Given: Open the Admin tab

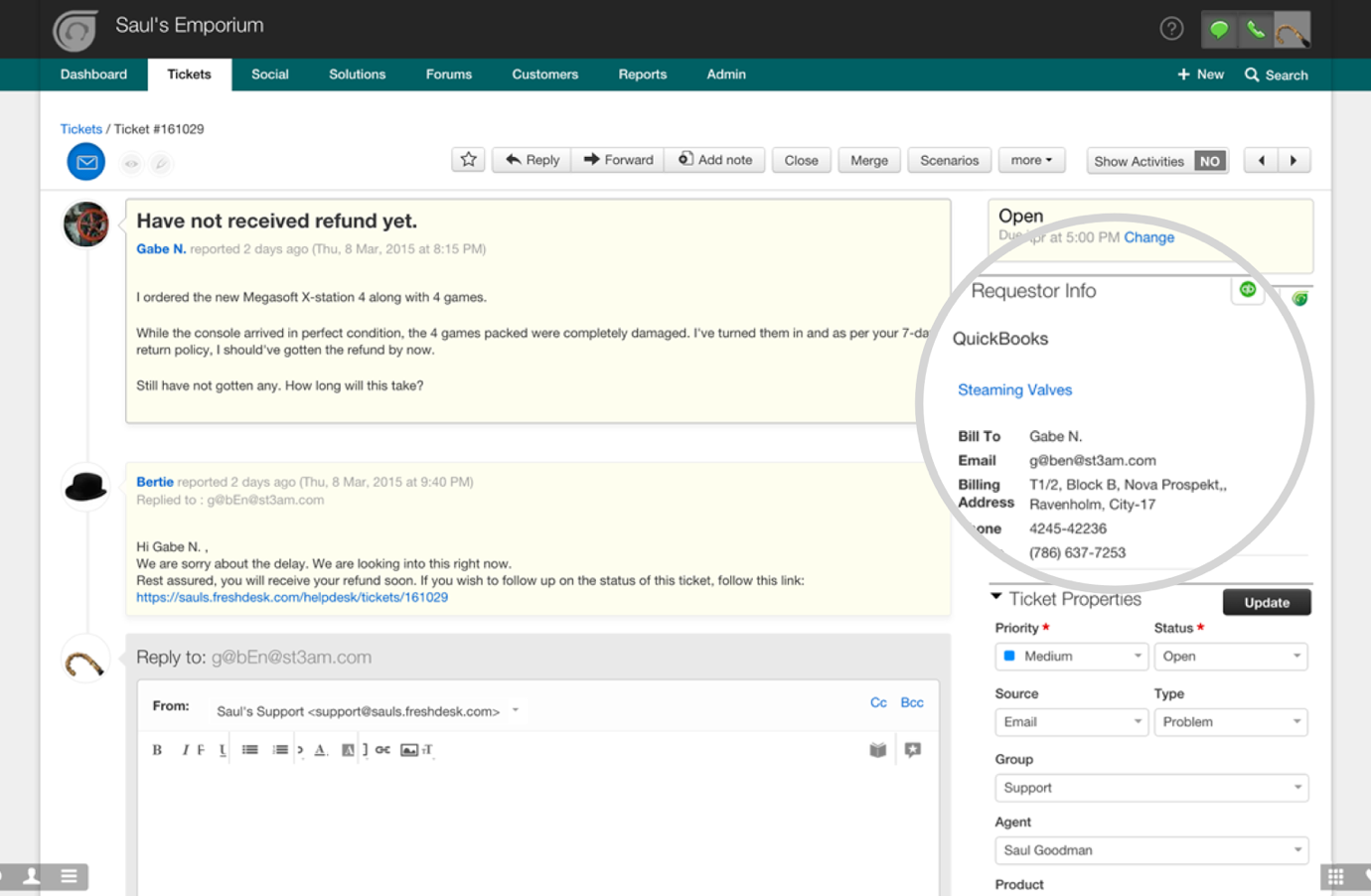Looking at the screenshot, I should (x=726, y=75).
